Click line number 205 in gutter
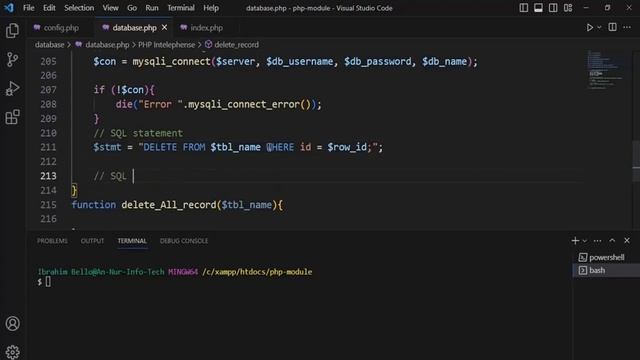 (x=48, y=62)
